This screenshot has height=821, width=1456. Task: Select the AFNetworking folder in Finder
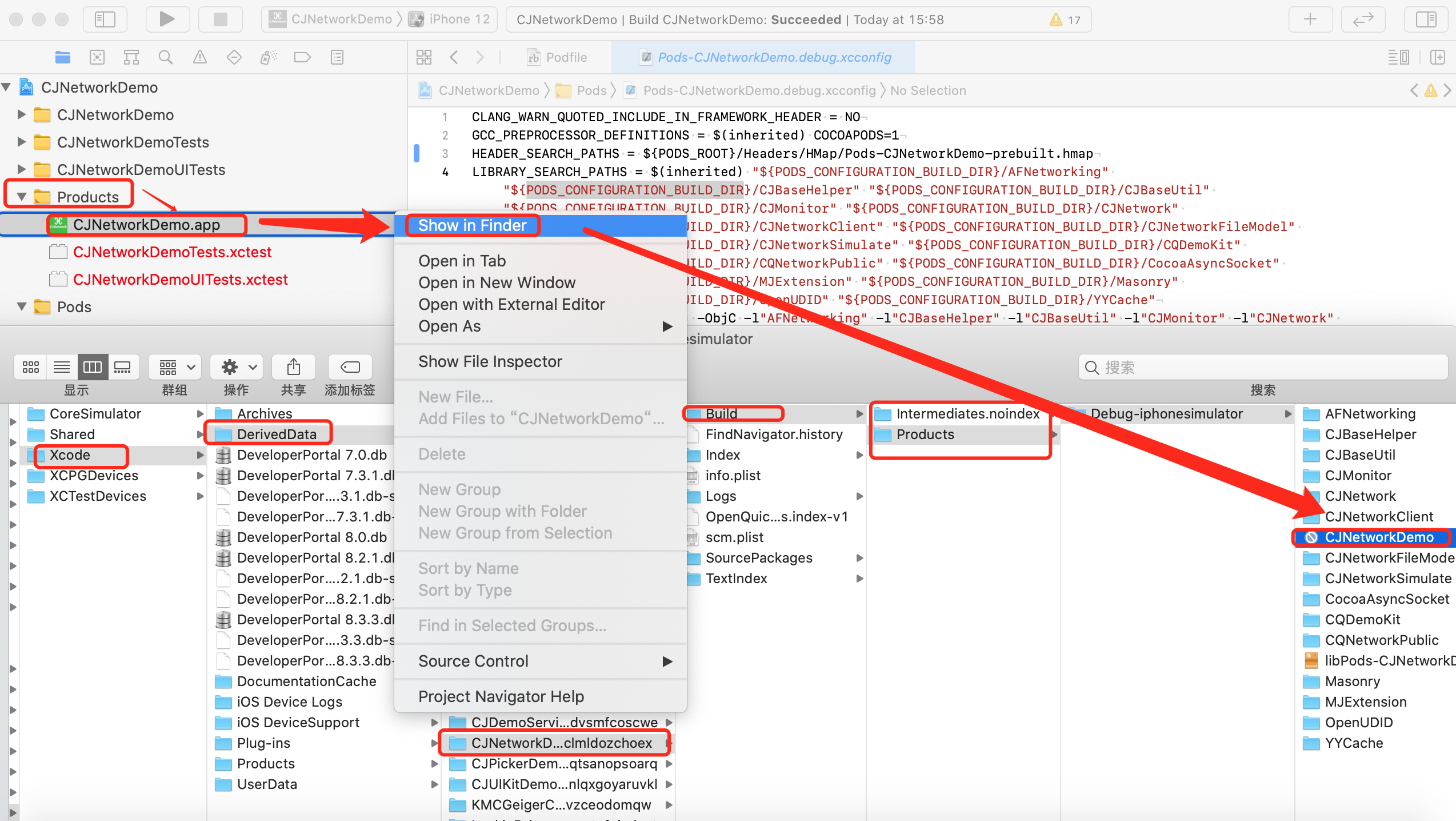point(1371,414)
